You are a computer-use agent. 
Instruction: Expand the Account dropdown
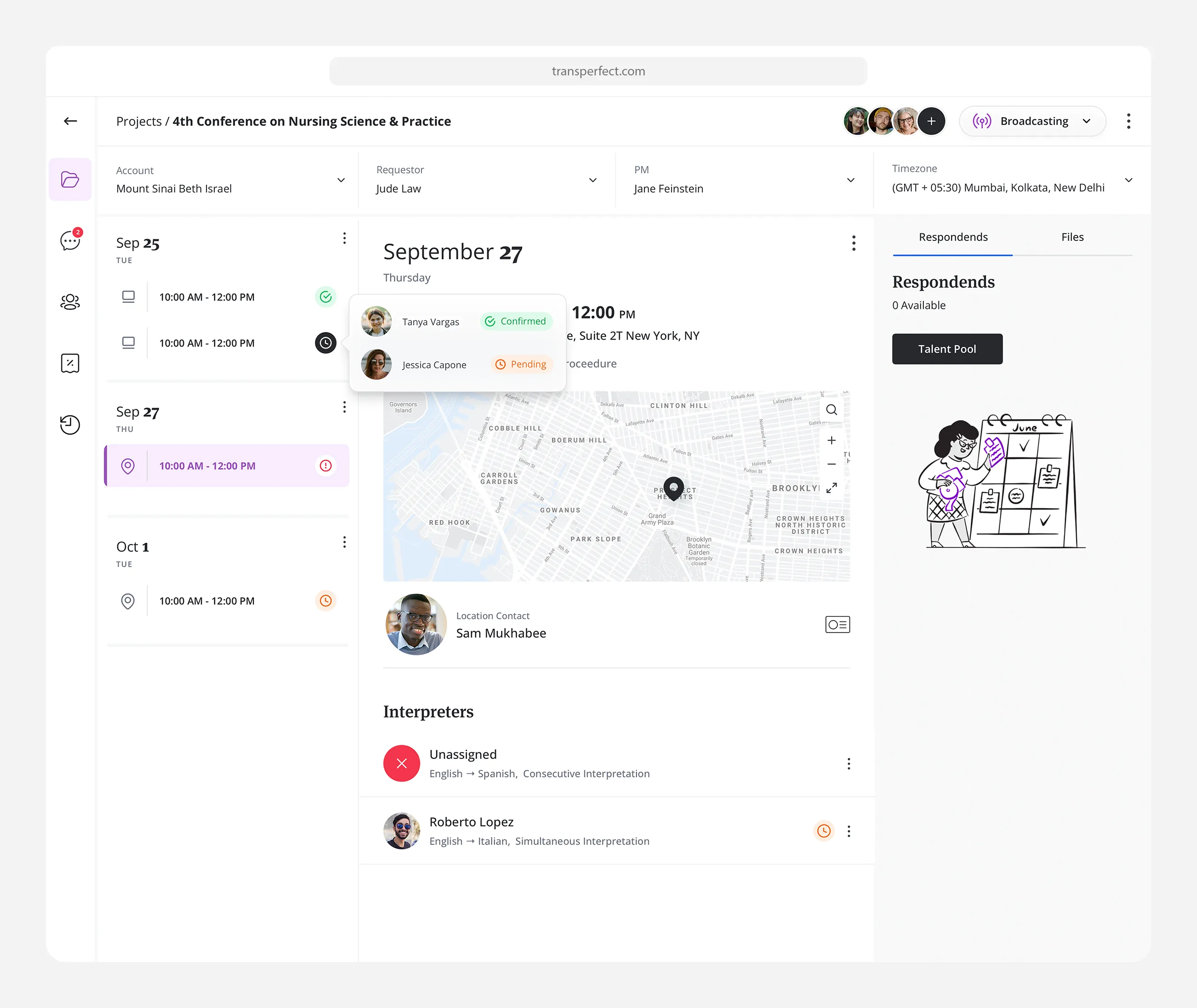[341, 181]
